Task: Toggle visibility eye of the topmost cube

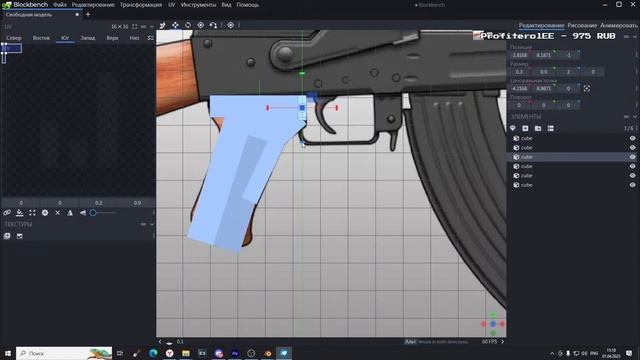Action: (632, 138)
